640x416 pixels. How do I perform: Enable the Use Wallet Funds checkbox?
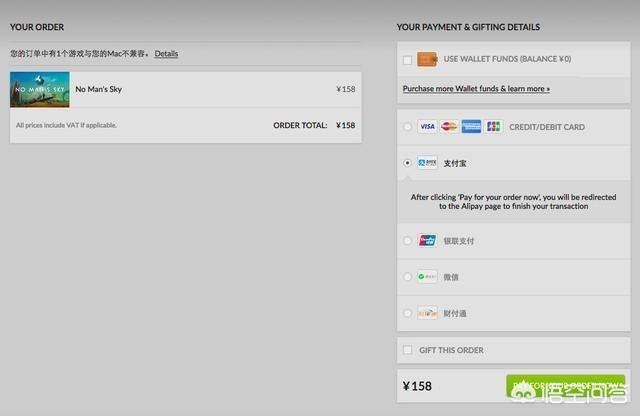(407, 60)
